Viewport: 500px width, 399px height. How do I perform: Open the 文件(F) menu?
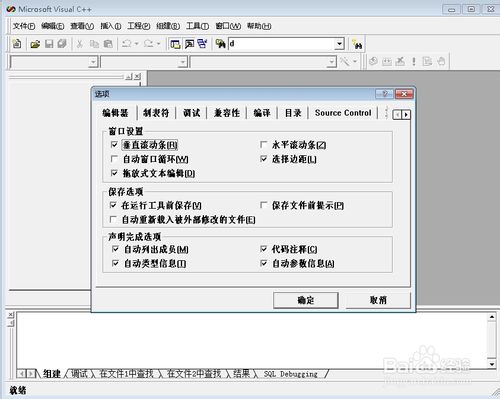[24, 26]
